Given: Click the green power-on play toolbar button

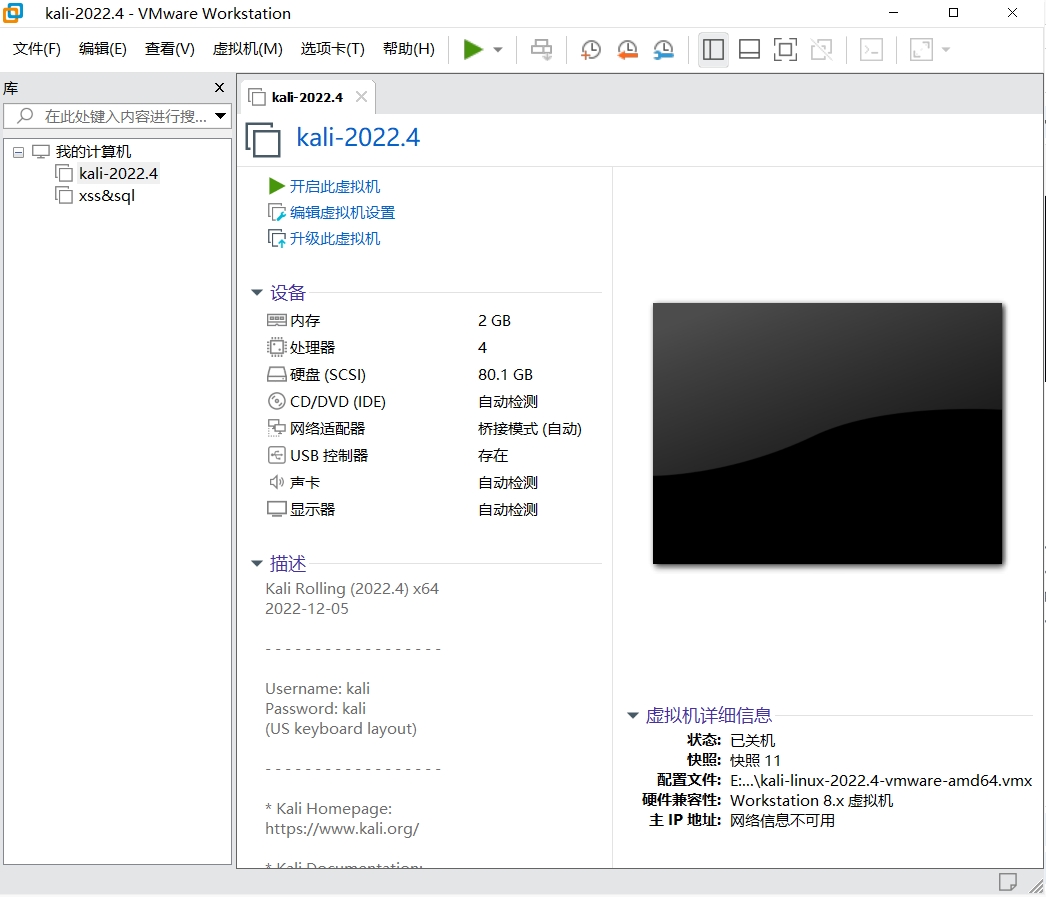Looking at the screenshot, I should click(x=473, y=49).
